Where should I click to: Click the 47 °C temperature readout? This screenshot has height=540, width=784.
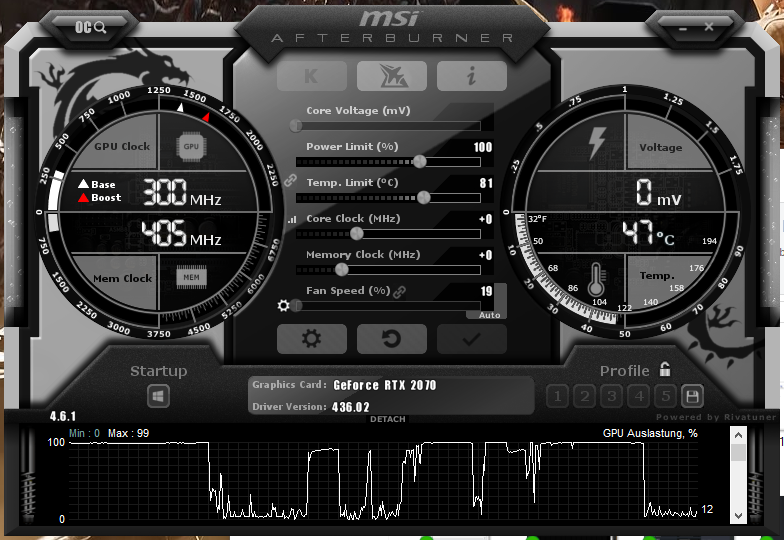[x=648, y=233]
